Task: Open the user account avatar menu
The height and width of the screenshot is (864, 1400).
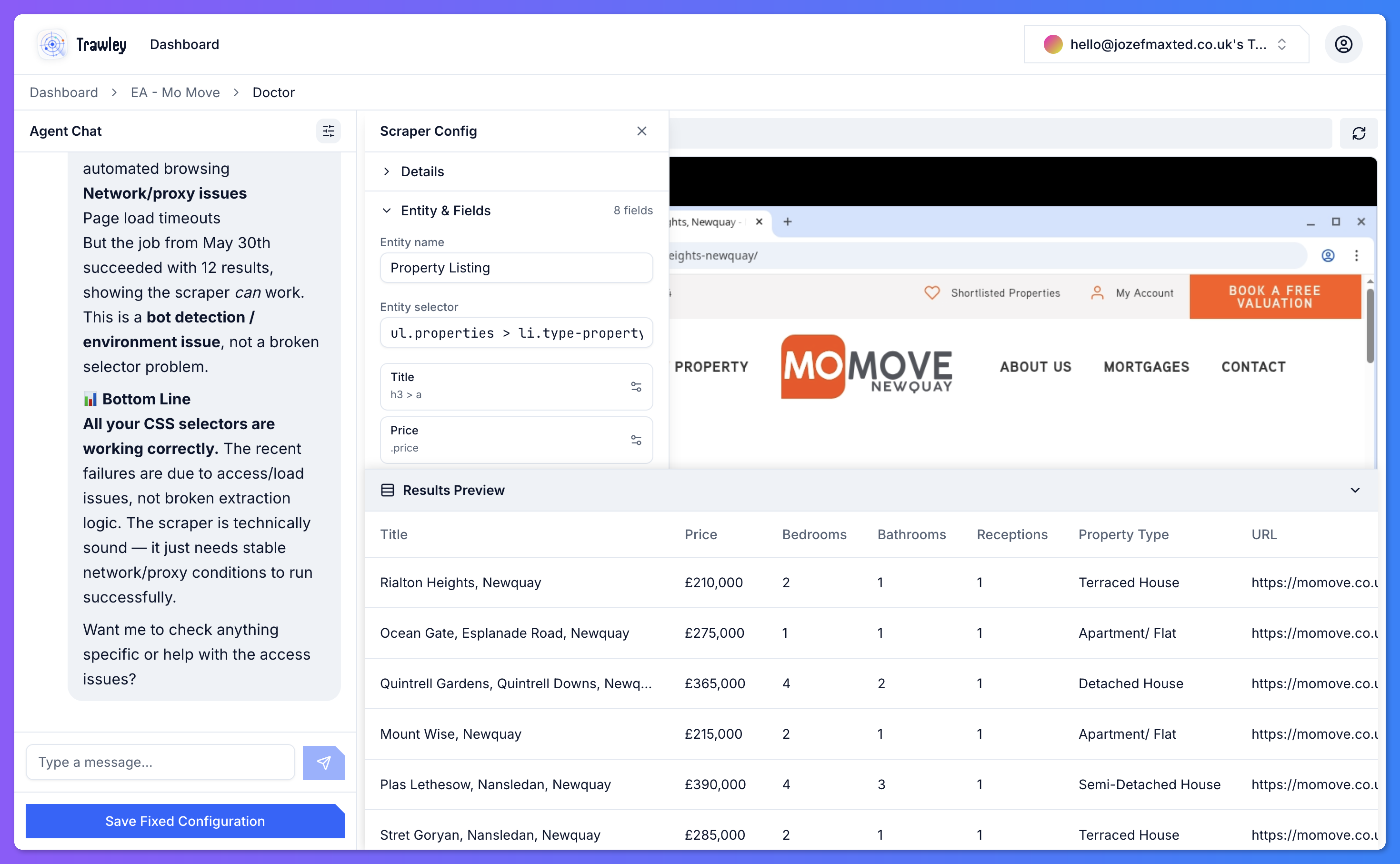Action: click(x=1343, y=45)
